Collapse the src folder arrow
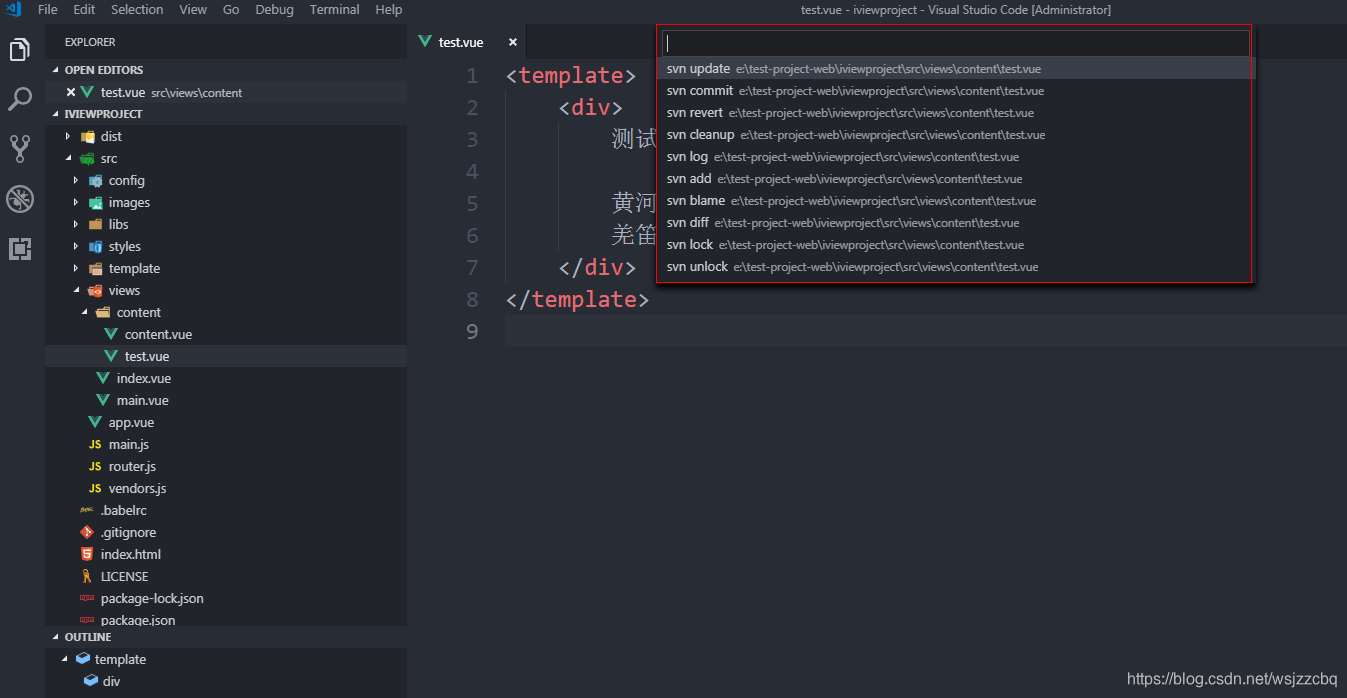Viewport: 1347px width, 698px height. pos(68,158)
